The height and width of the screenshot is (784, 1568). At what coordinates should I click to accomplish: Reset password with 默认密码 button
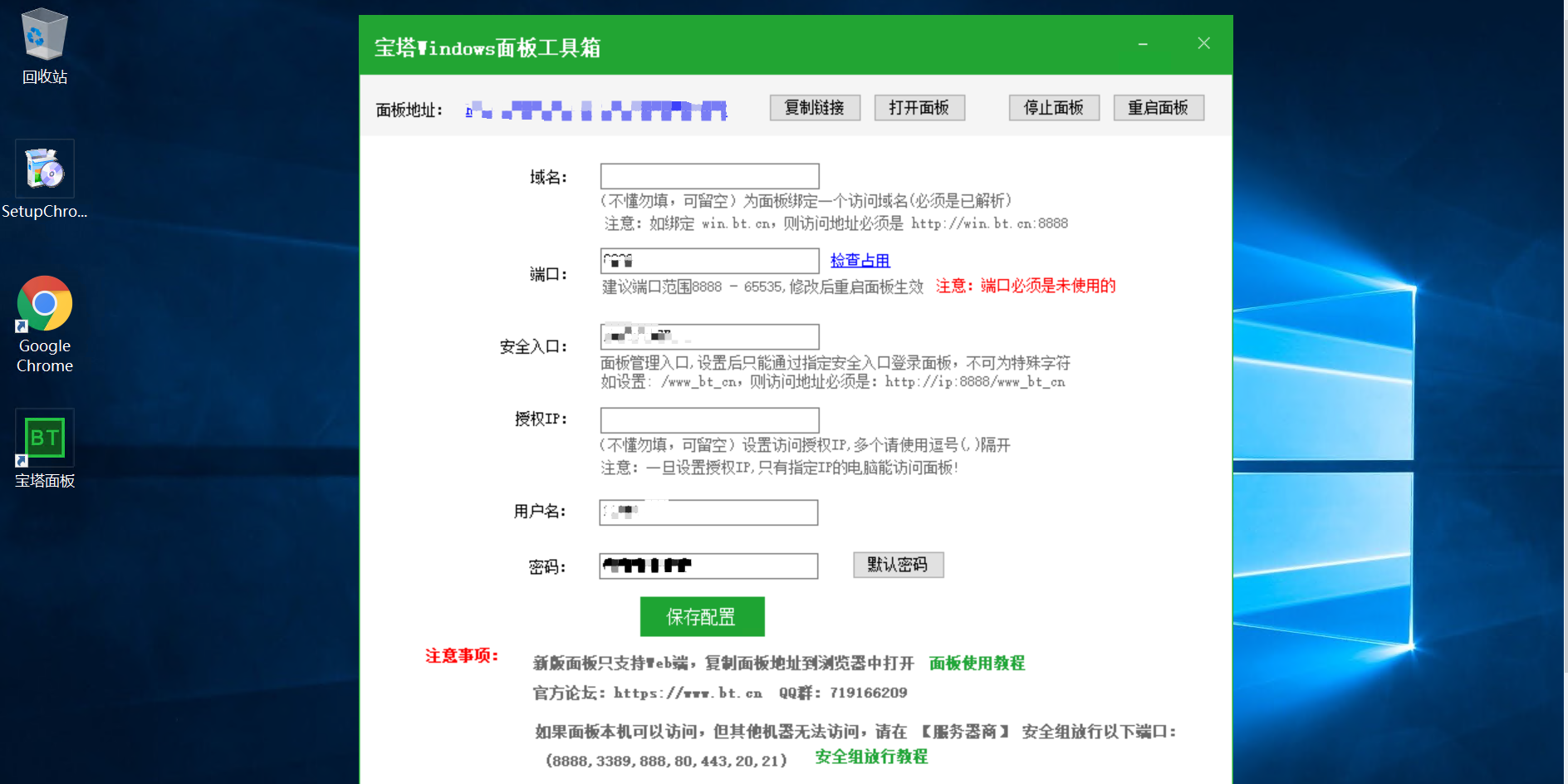pos(899,565)
